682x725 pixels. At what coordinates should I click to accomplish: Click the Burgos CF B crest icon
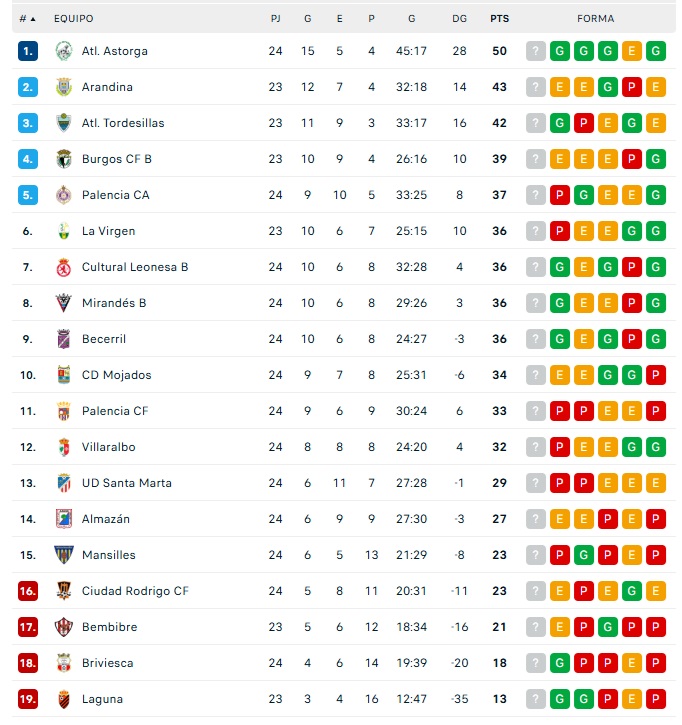tap(63, 159)
